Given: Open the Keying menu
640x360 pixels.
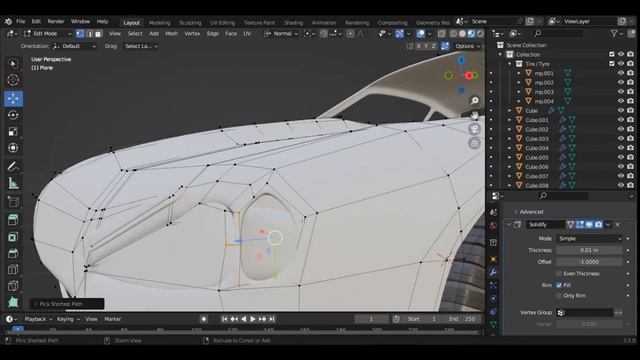Looking at the screenshot, I should (68, 319).
